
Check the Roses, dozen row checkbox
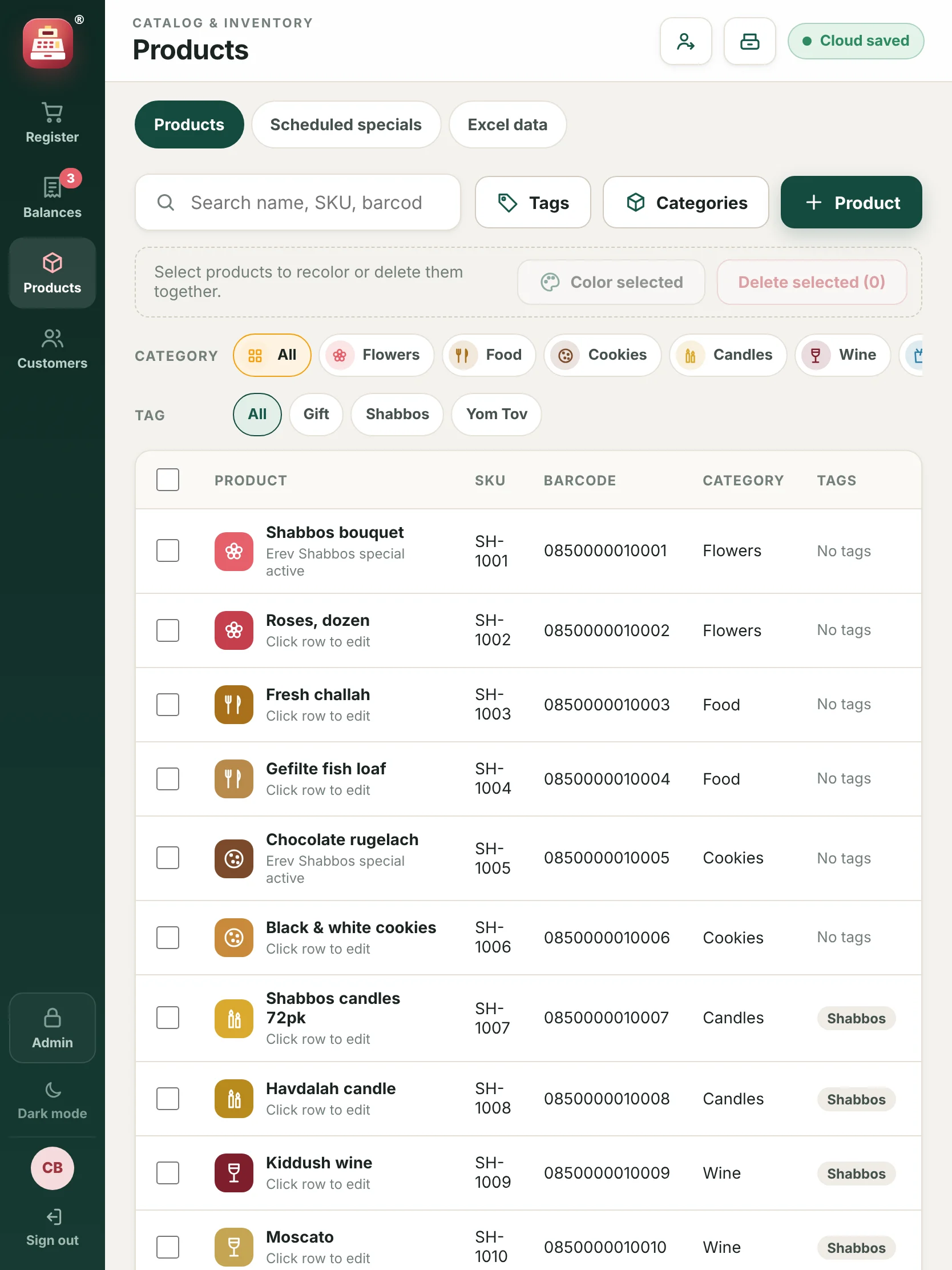168,630
